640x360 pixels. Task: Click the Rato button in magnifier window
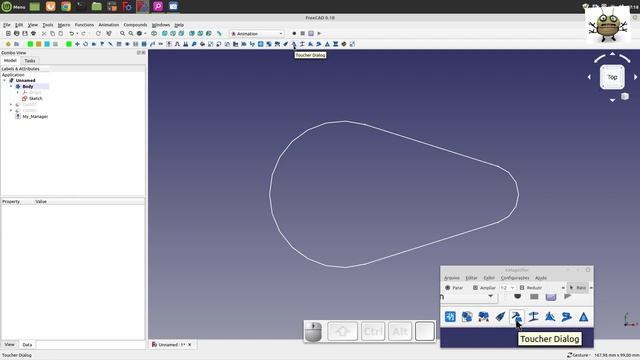pos(578,288)
